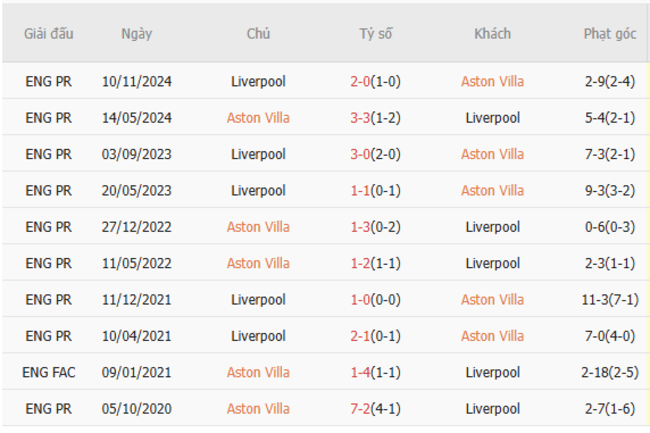Open the 7-2 score from 05/10/2020
Image resolution: width=650 pixels, height=433 pixels.
[x=360, y=408]
